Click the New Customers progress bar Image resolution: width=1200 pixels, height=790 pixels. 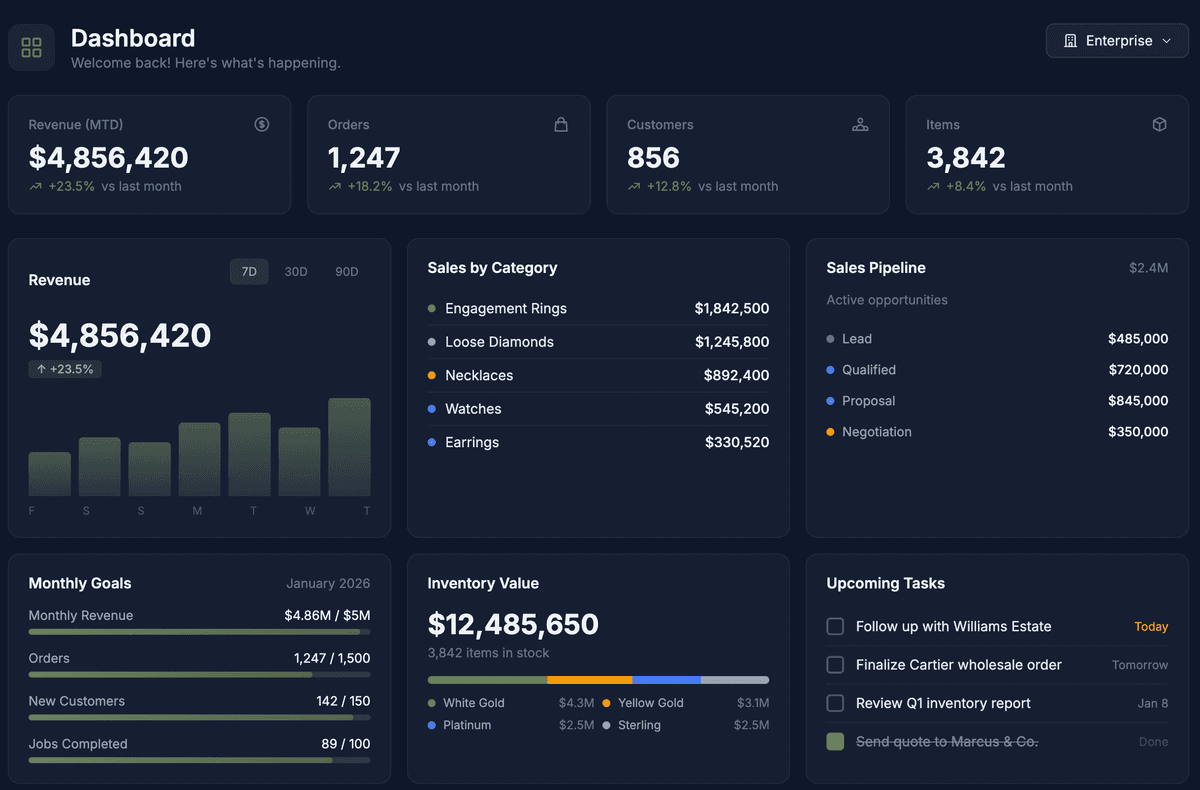click(199, 717)
